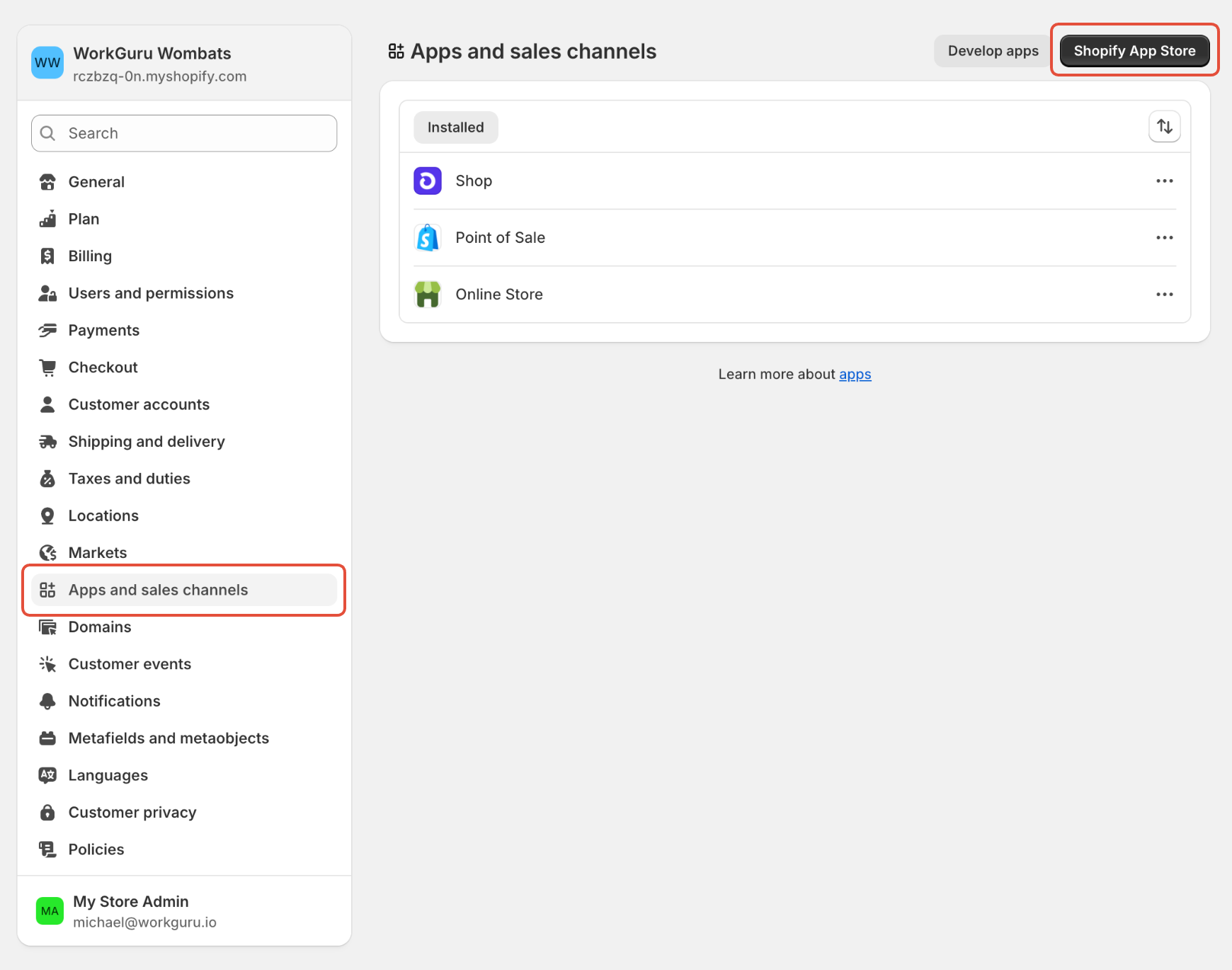Go to Customer privacy settings

(184, 813)
